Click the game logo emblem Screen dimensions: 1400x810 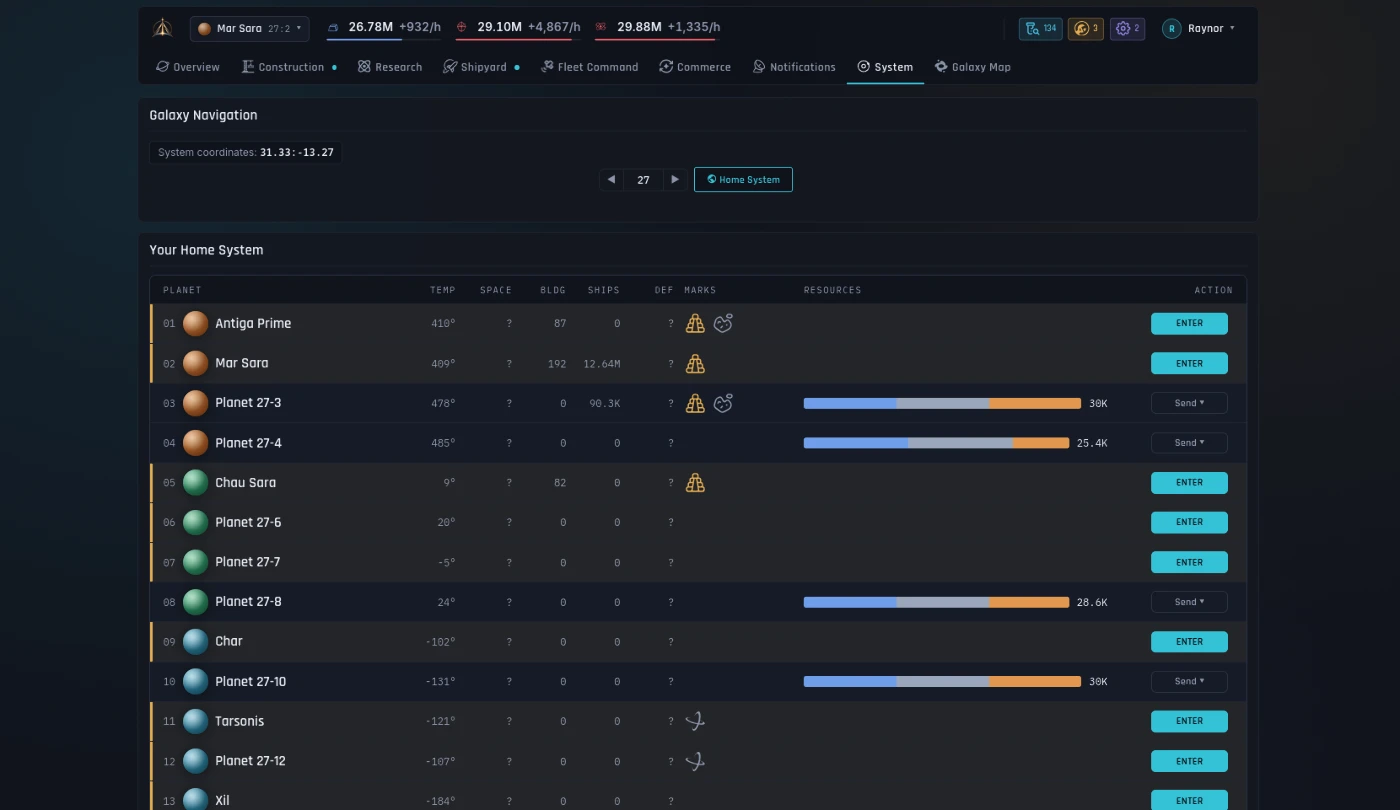coord(162,28)
